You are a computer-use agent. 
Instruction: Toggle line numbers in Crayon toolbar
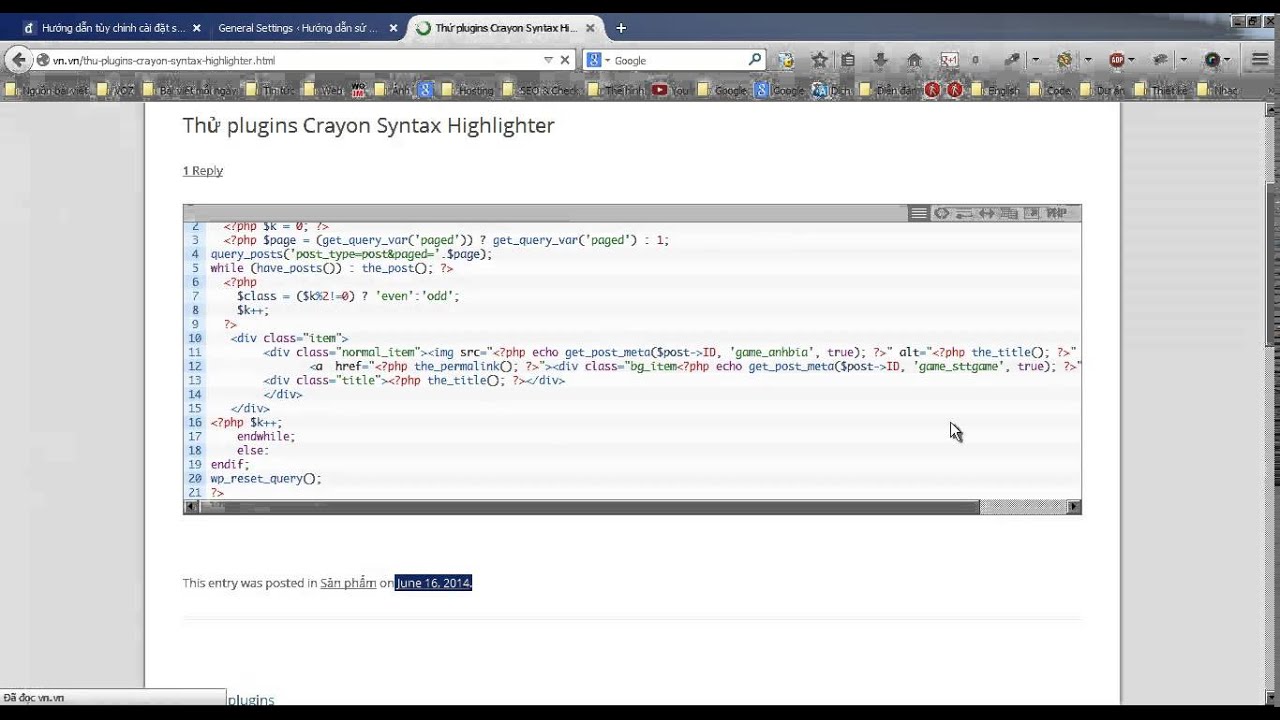click(x=918, y=213)
